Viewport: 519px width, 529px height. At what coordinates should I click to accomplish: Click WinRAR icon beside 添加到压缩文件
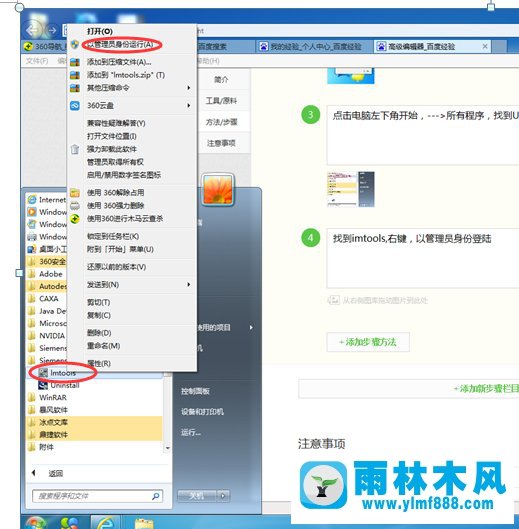75,62
